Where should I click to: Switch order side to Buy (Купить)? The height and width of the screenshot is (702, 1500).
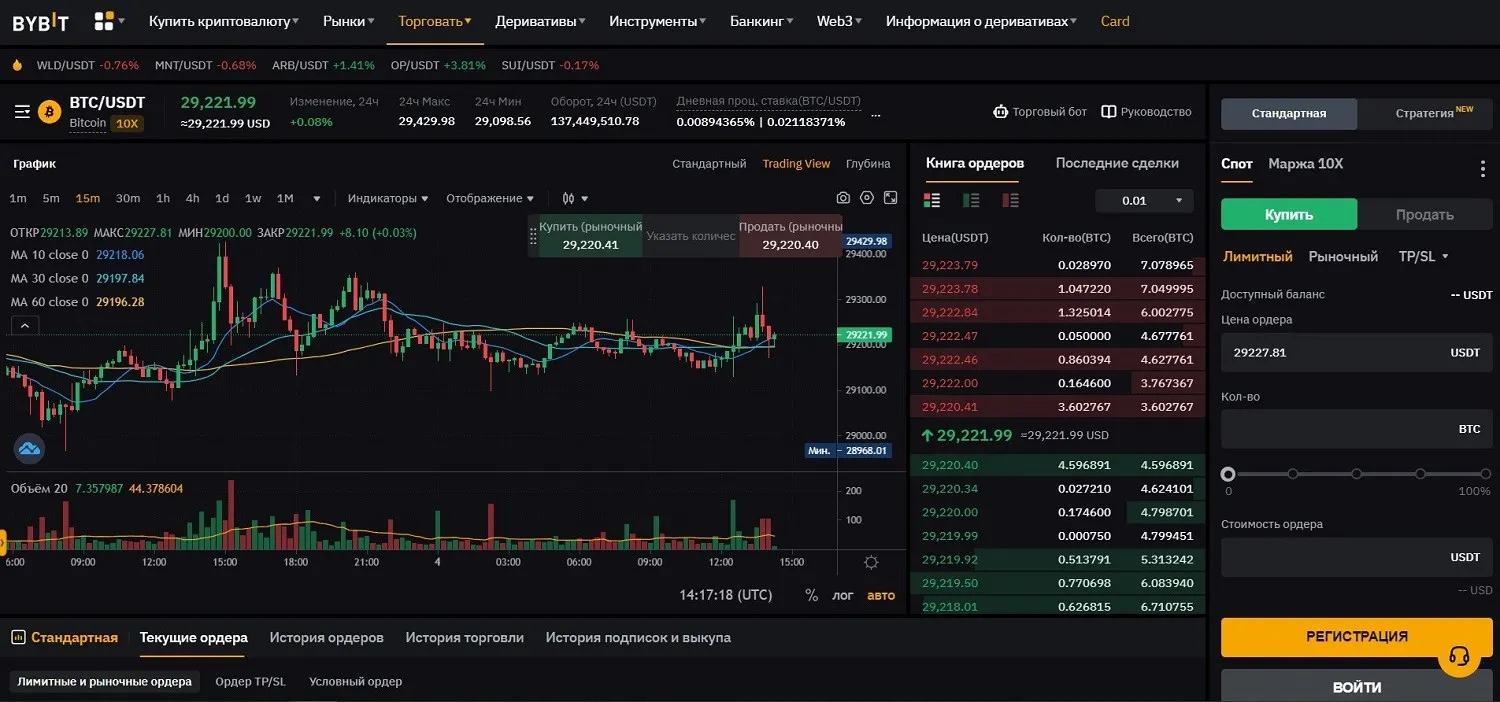click(1289, 214)
